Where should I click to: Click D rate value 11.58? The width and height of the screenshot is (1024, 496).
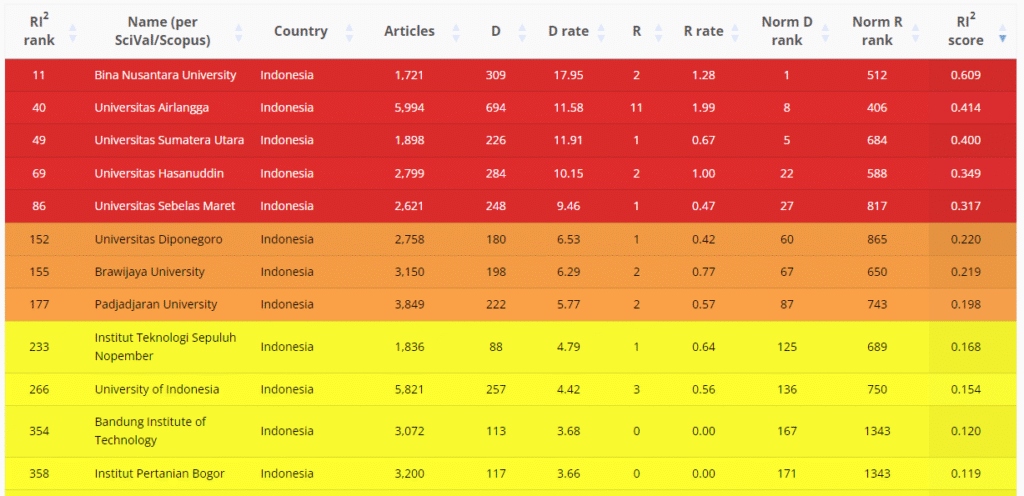coord(568,108)
